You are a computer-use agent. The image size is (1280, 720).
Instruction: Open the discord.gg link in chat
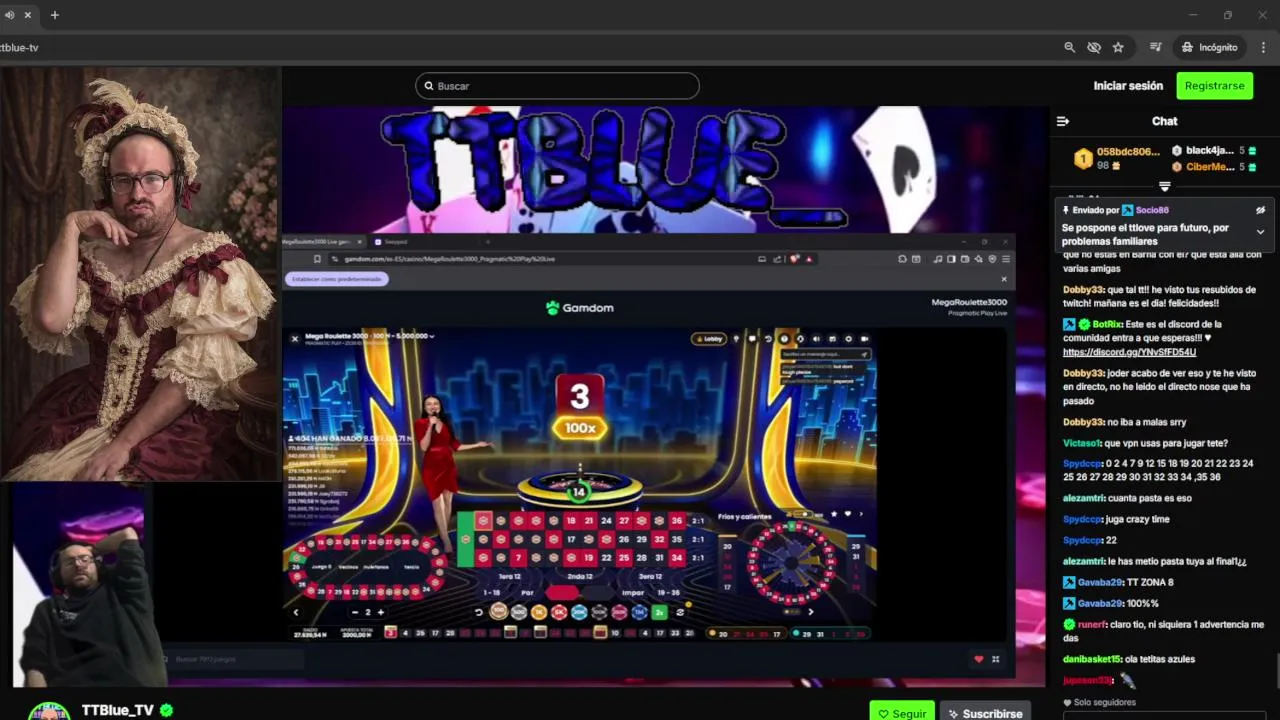pos(1129,352)
